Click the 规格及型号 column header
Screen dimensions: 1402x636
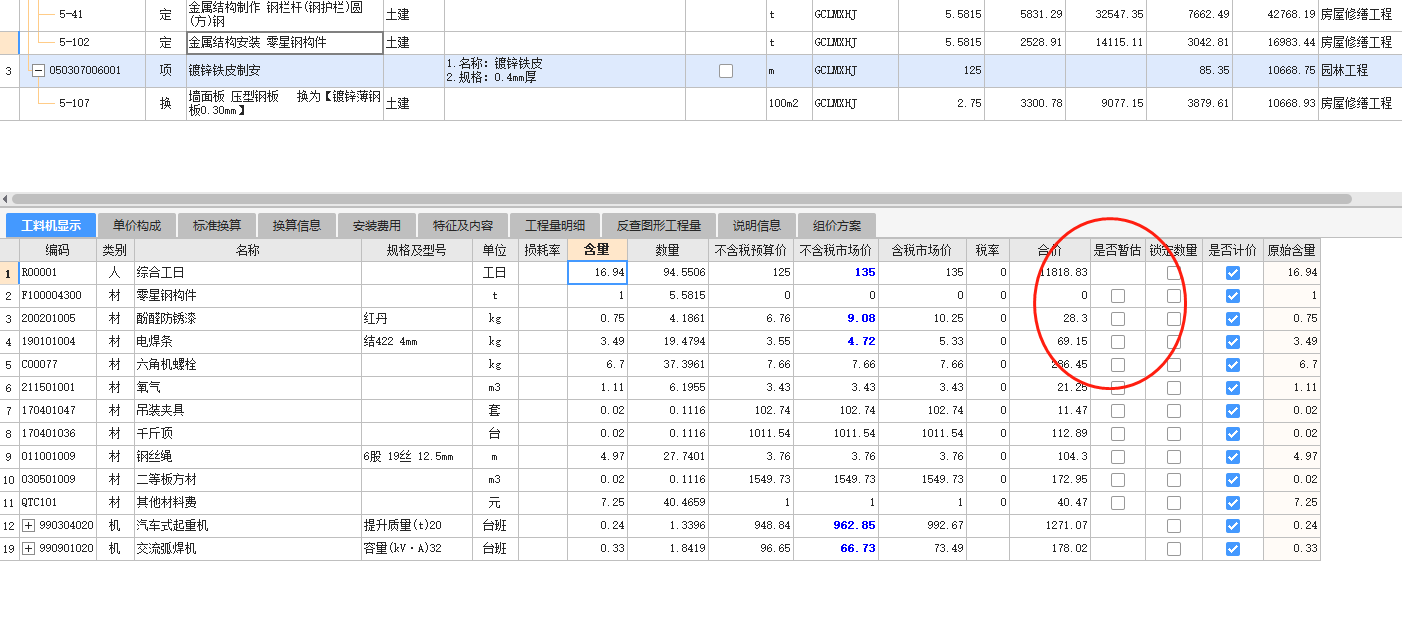pos(417,250)
